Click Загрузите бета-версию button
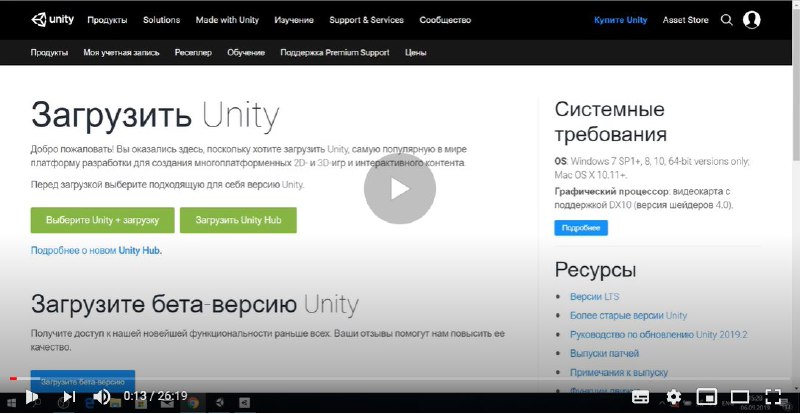800x414 pixels. pyautogui.click(x=83, y=381)
